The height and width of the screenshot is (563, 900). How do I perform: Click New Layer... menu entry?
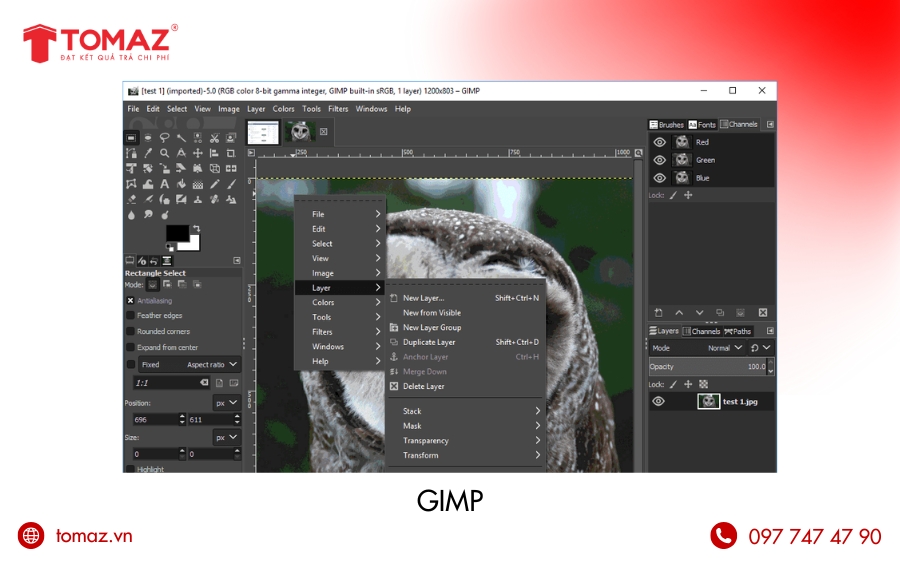[x=423, y=298]
